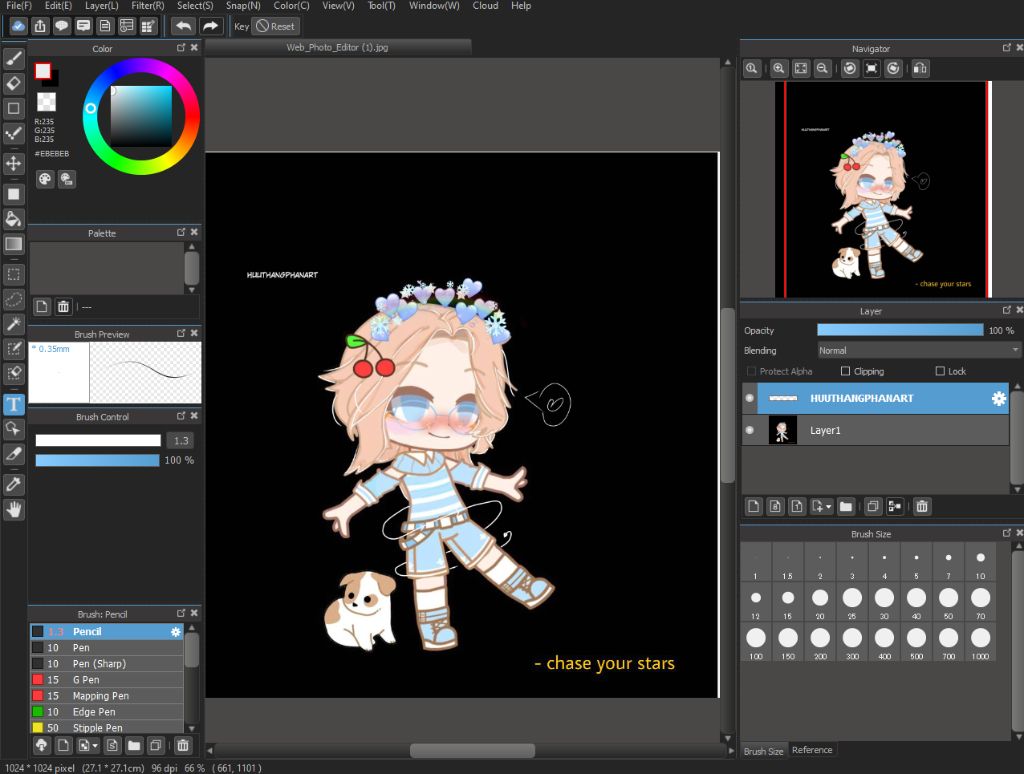This screenshot has height=774, width=1024.
Task: Hide the Layer1 layer
Action: click(750, 430)
